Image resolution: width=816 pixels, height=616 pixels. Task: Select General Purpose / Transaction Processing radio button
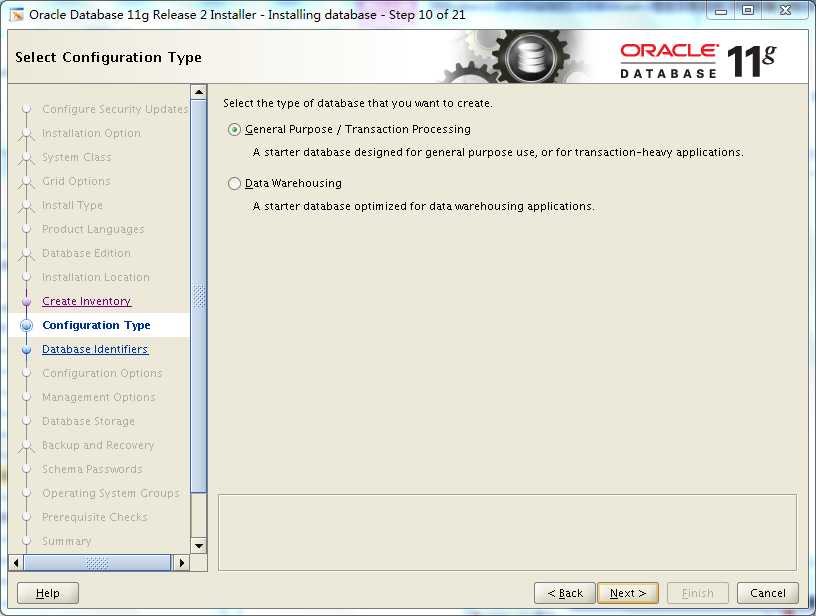pyautogui.click(x=234, y=130)
